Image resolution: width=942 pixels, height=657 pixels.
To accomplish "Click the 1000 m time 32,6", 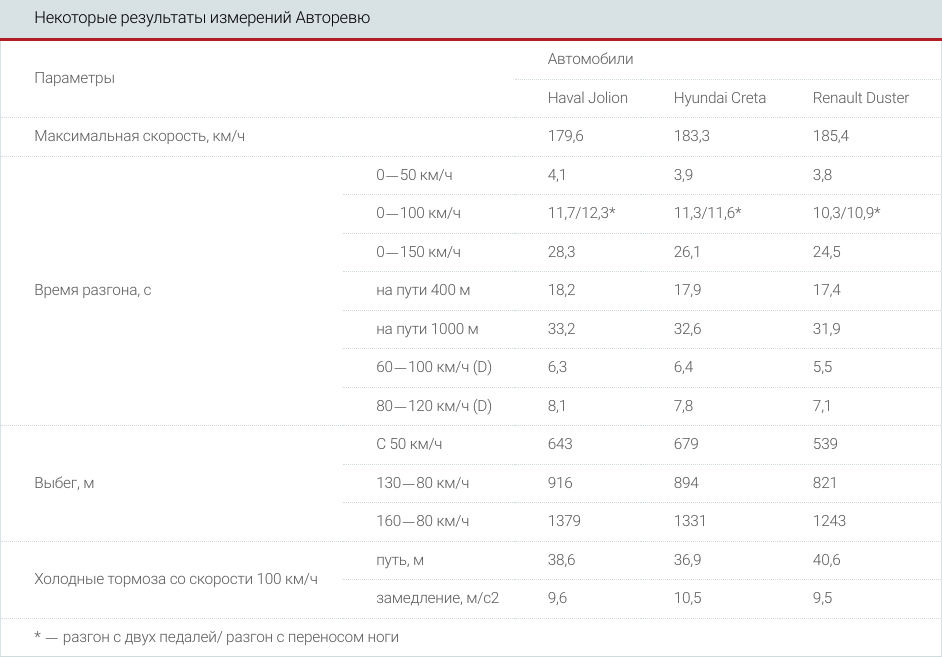I will pos(687,329).
